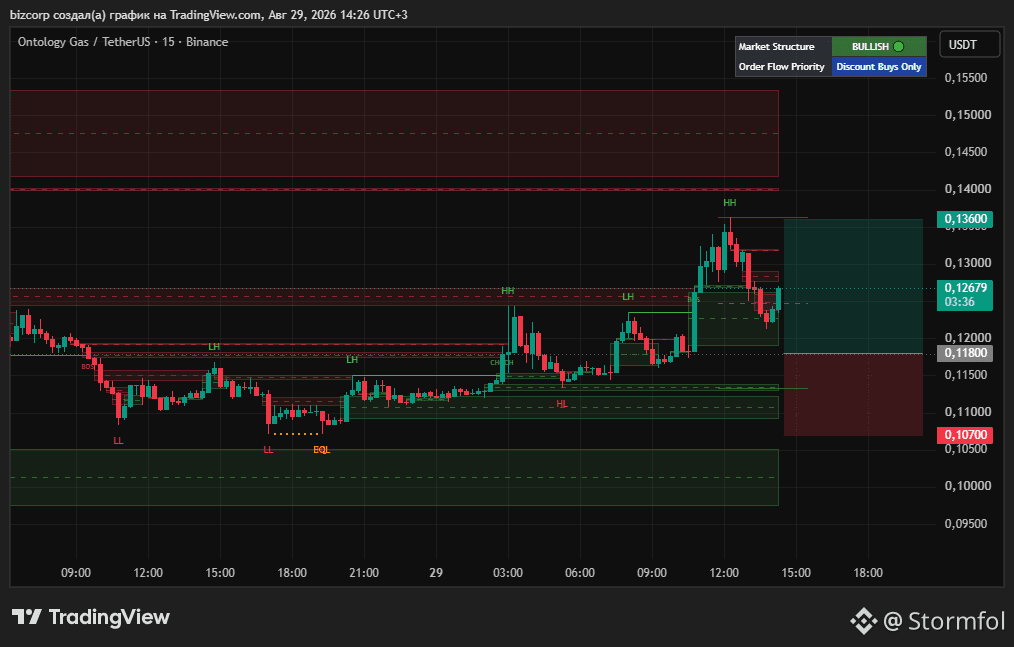Click the HH label above the highest candle
The height and width of the screenshot is (647, 1014).
point(729,203)
